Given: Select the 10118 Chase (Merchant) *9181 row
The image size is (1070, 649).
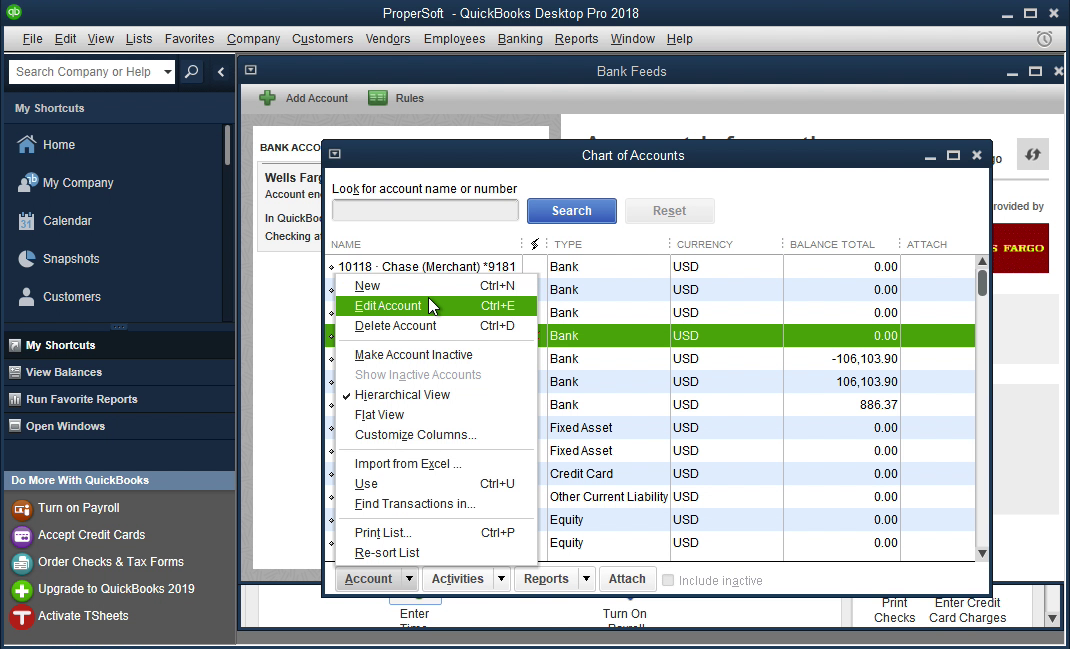Looking at the screenshot, I should coord(652,267).
